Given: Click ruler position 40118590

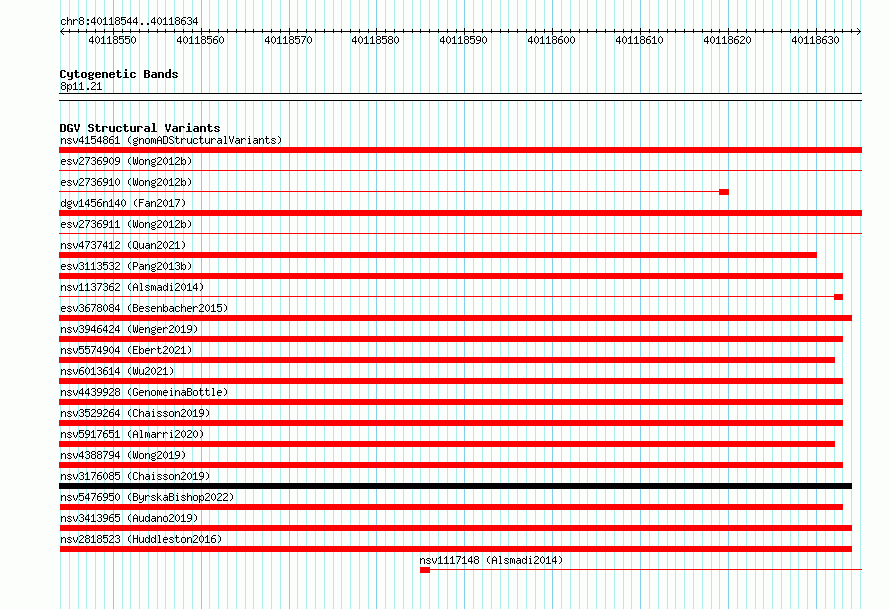Looking at the screenshot, I should click(463, 40).
